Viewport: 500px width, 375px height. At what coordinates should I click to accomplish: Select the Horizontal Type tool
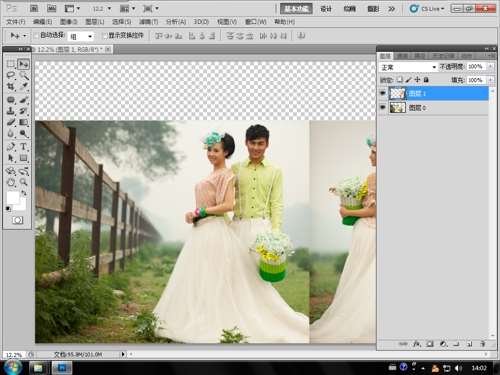coord(23,147)
